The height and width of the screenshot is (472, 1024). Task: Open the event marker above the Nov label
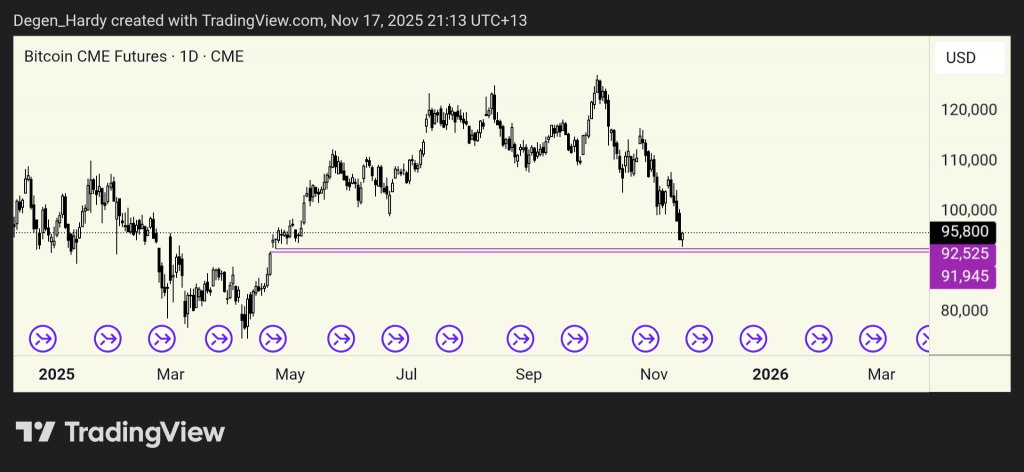pyautogui.click(x=646, y=339)
